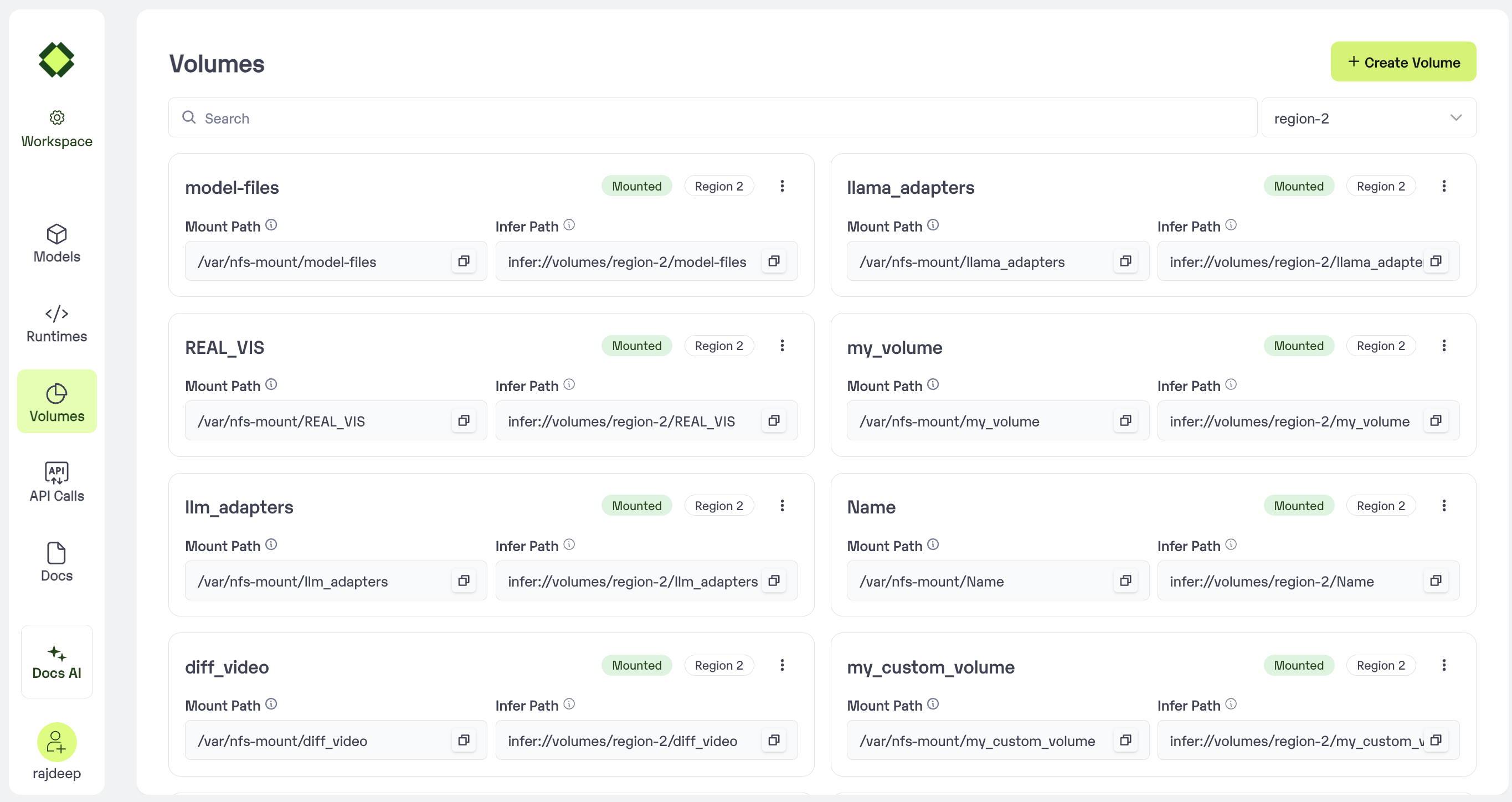1512x802 pixels.
Task: Copy the model-files mount path
Action: click(464, 261)
